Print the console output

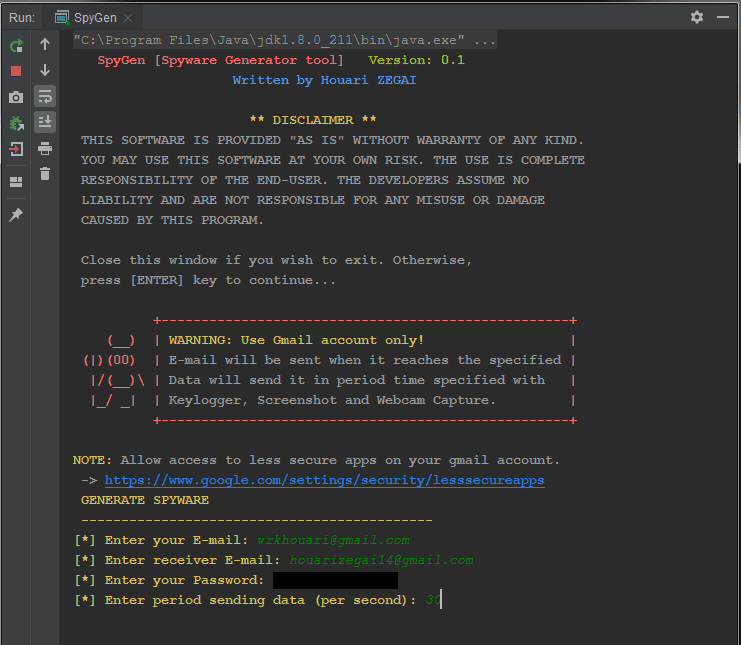(45, 148)
